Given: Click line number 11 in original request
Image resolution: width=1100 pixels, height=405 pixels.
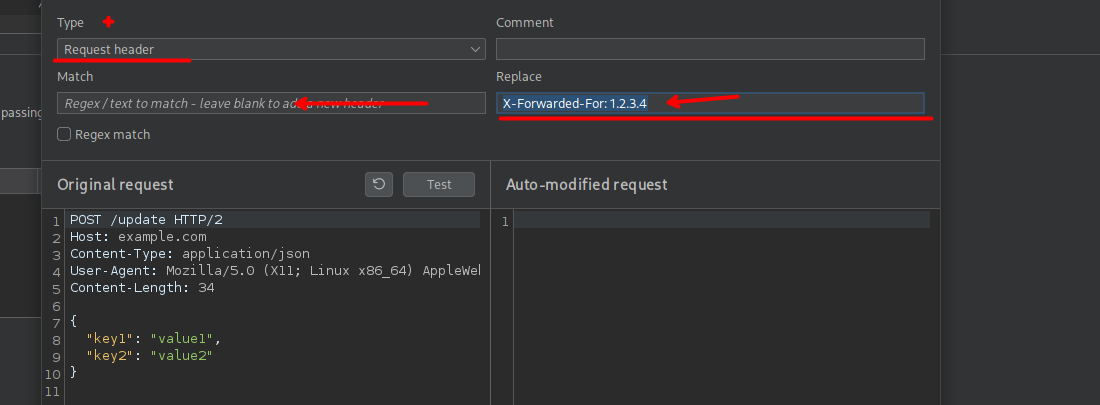Looking at the screenshot, I should 55,389.
